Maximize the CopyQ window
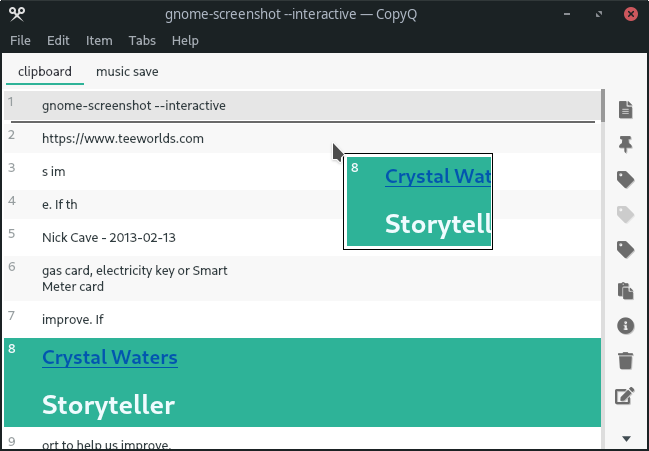649x451 pixels. [599, 14]
